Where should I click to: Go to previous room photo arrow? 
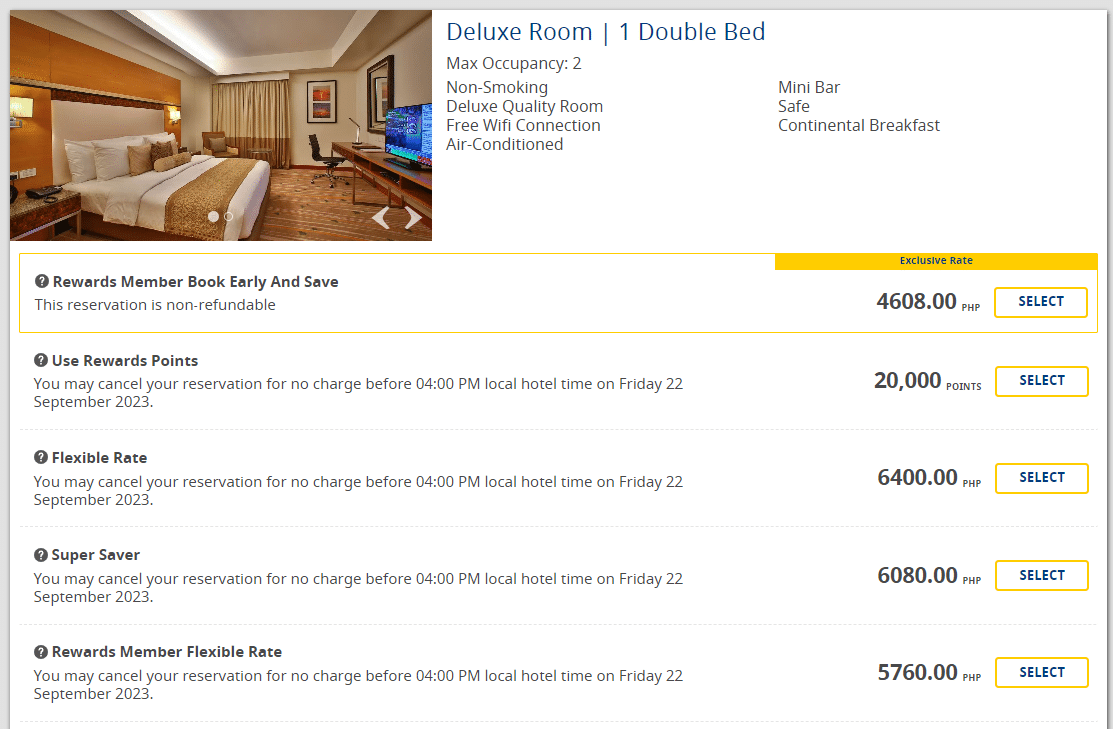coord(381,218)
